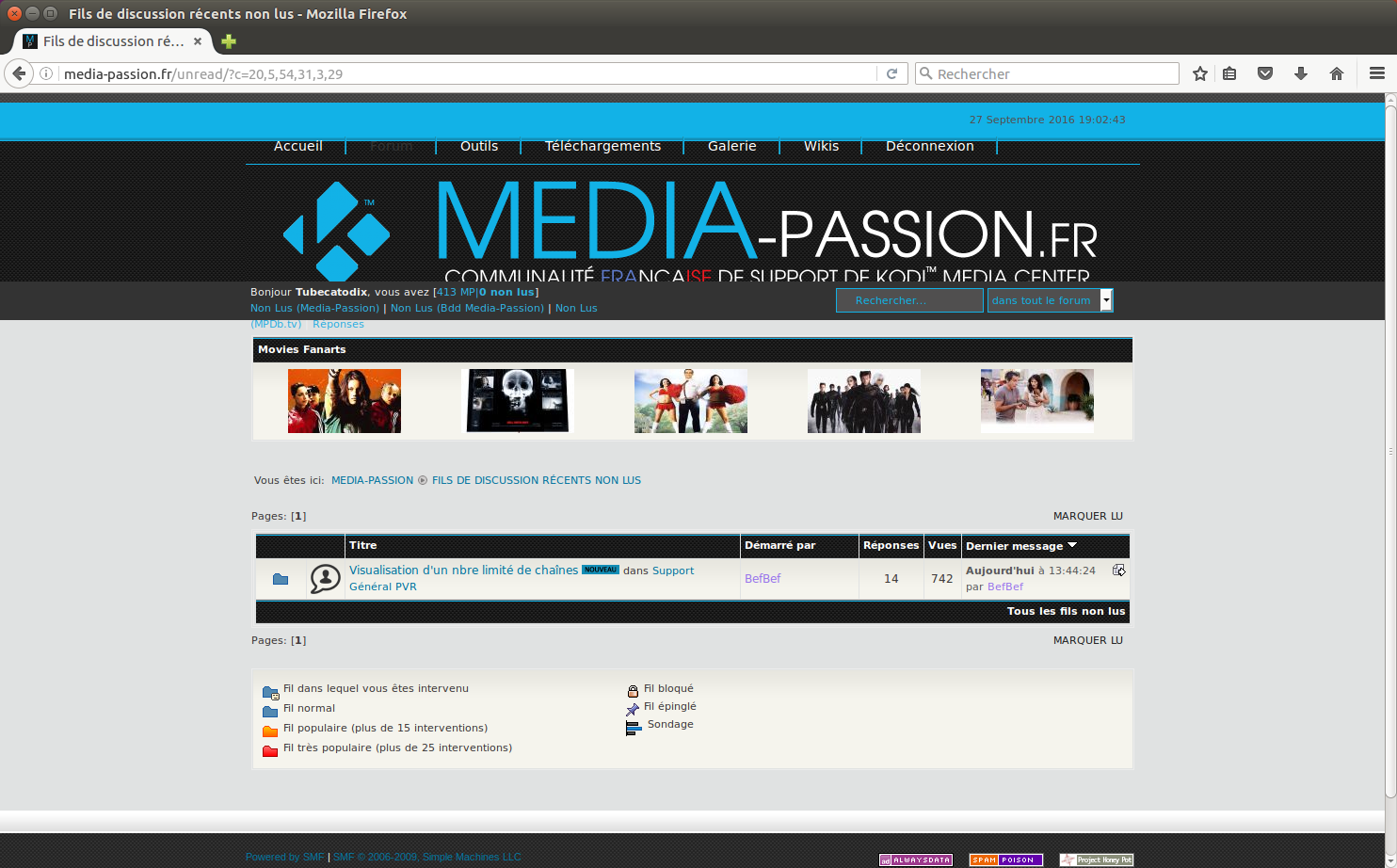Show bookmarks list icon
Image resolution: width=1397 pixels, height=868 pixels.
[1229, 73]
